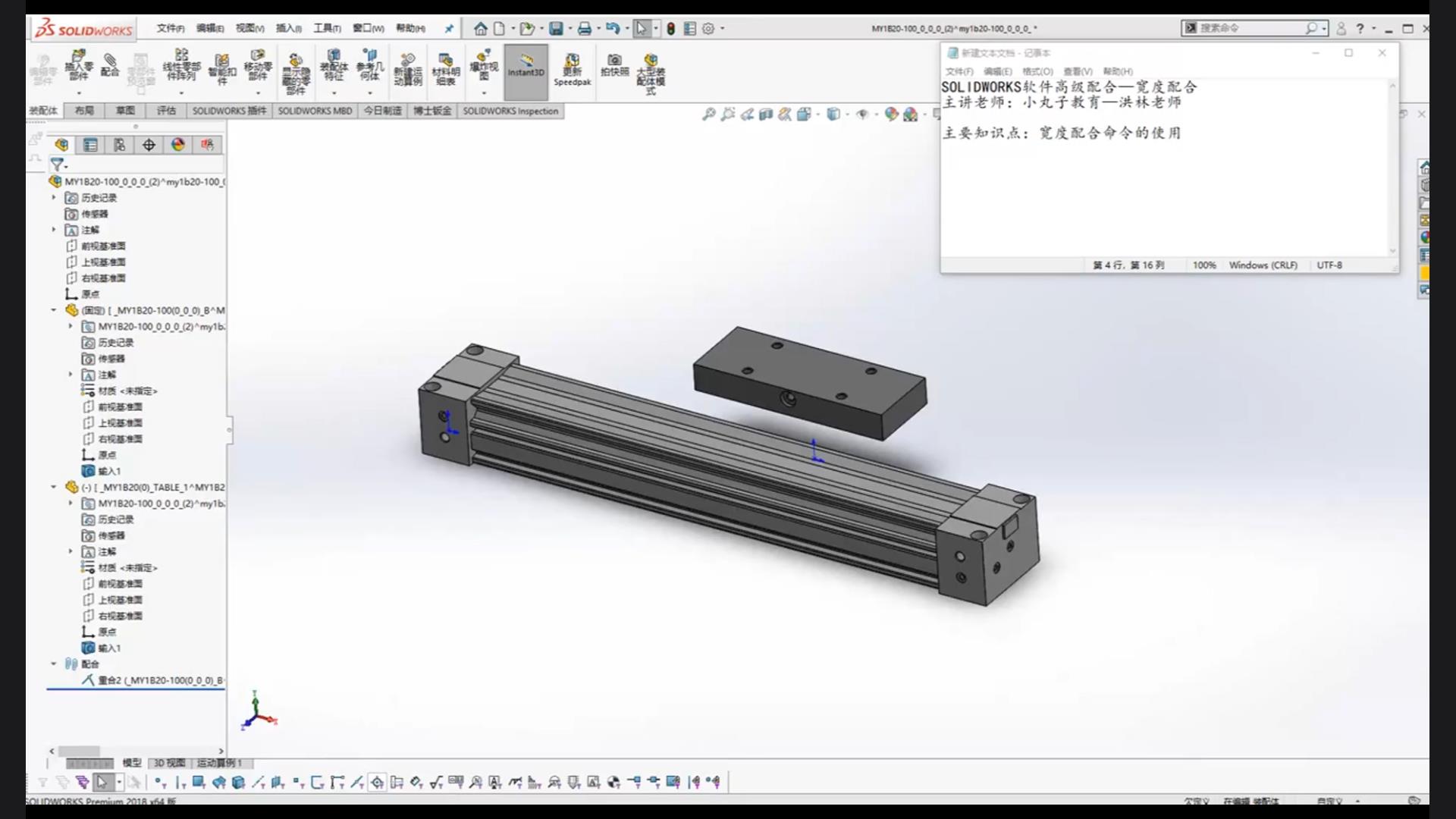The height and width of the screenshot is (819, 1456).
Task: Switch to the 评估 ribbon tab
Action: (x=166, y=111)
